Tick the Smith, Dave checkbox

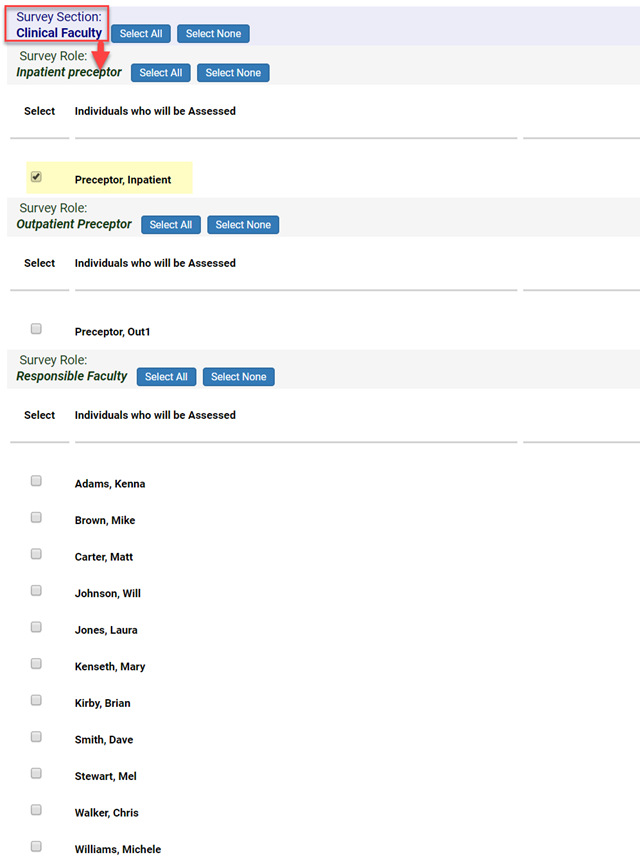pos(37,737)
